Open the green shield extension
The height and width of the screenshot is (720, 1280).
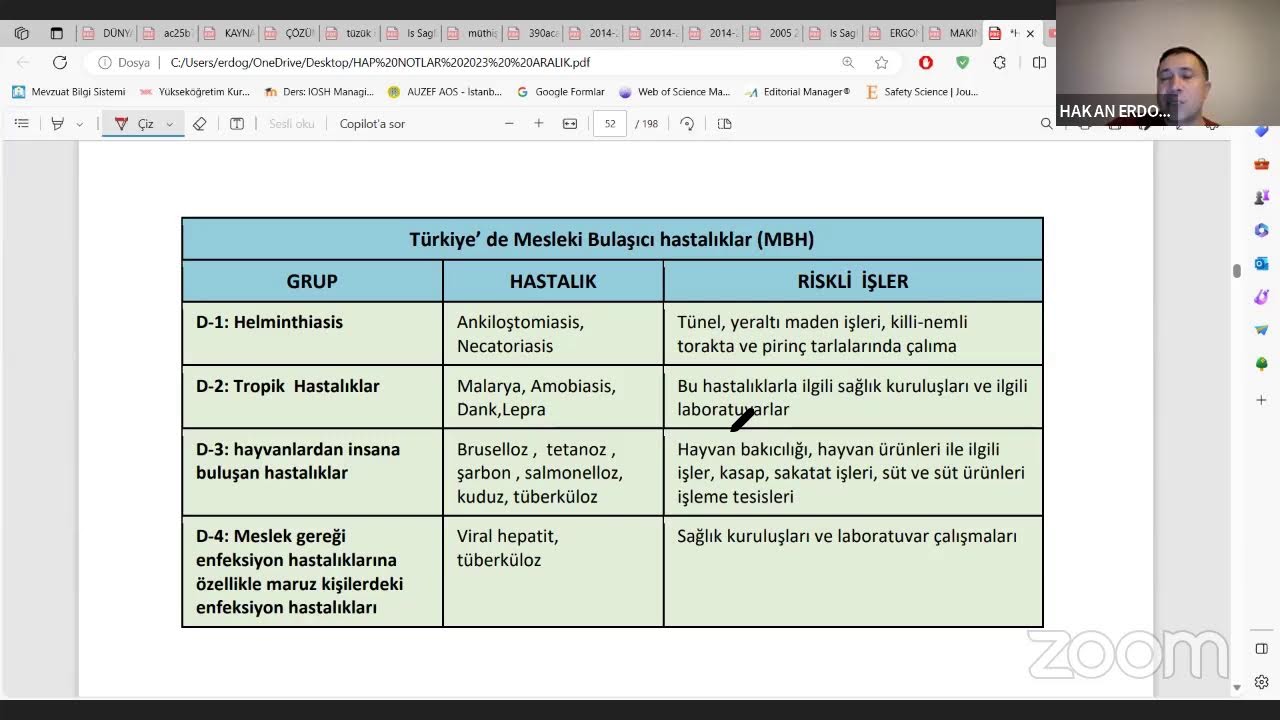click(x=962, y=62)
